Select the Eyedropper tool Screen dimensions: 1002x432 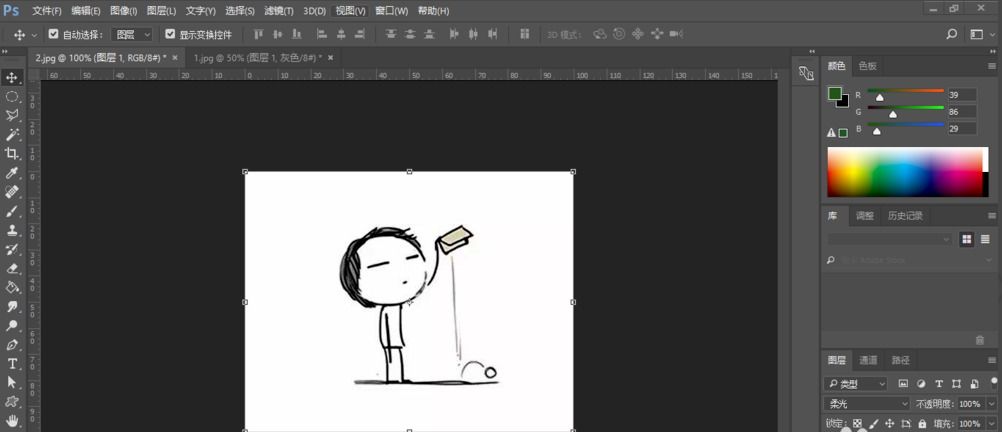tap(12, 173)
